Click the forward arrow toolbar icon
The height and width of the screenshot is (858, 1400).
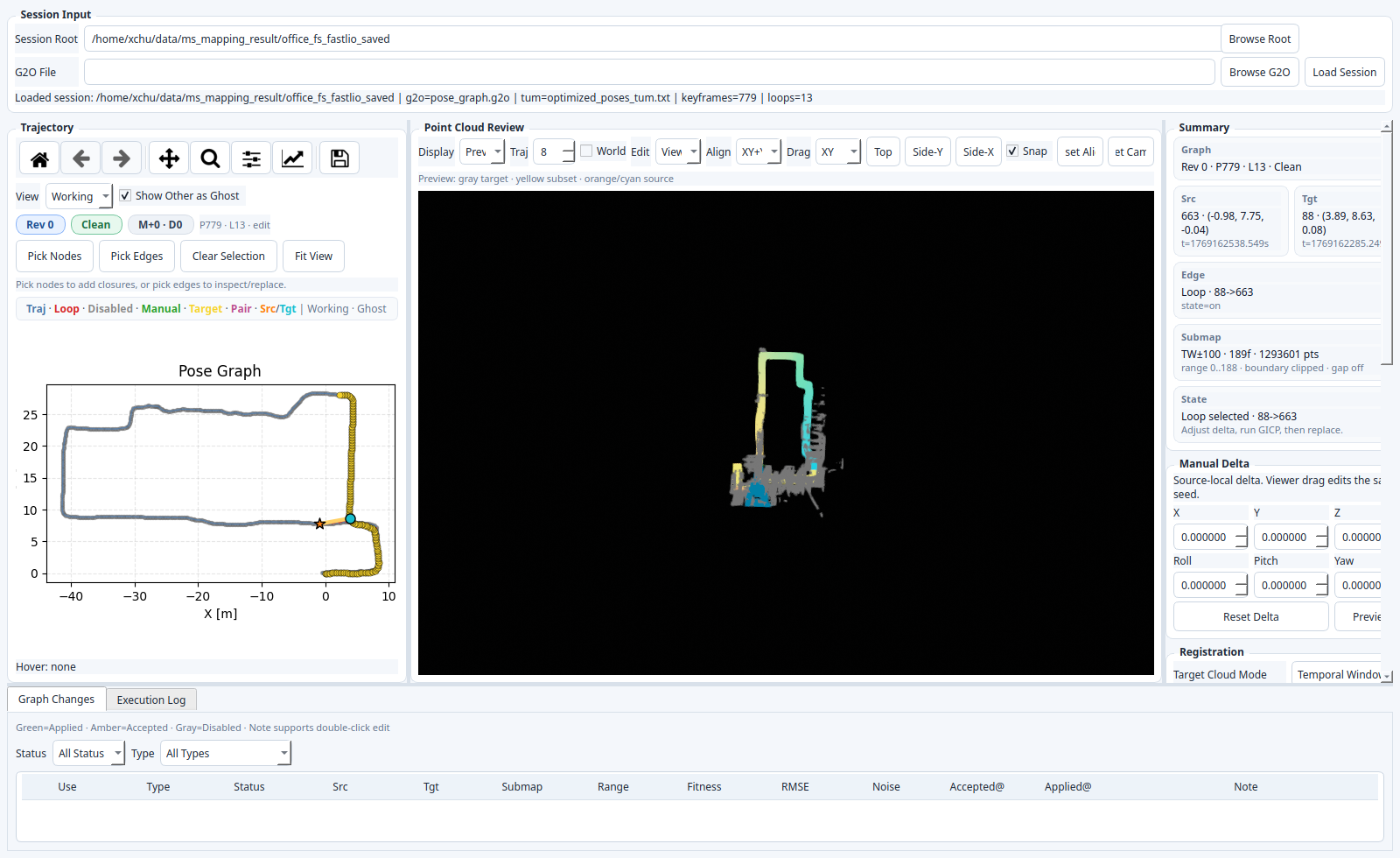coord(122,158)
